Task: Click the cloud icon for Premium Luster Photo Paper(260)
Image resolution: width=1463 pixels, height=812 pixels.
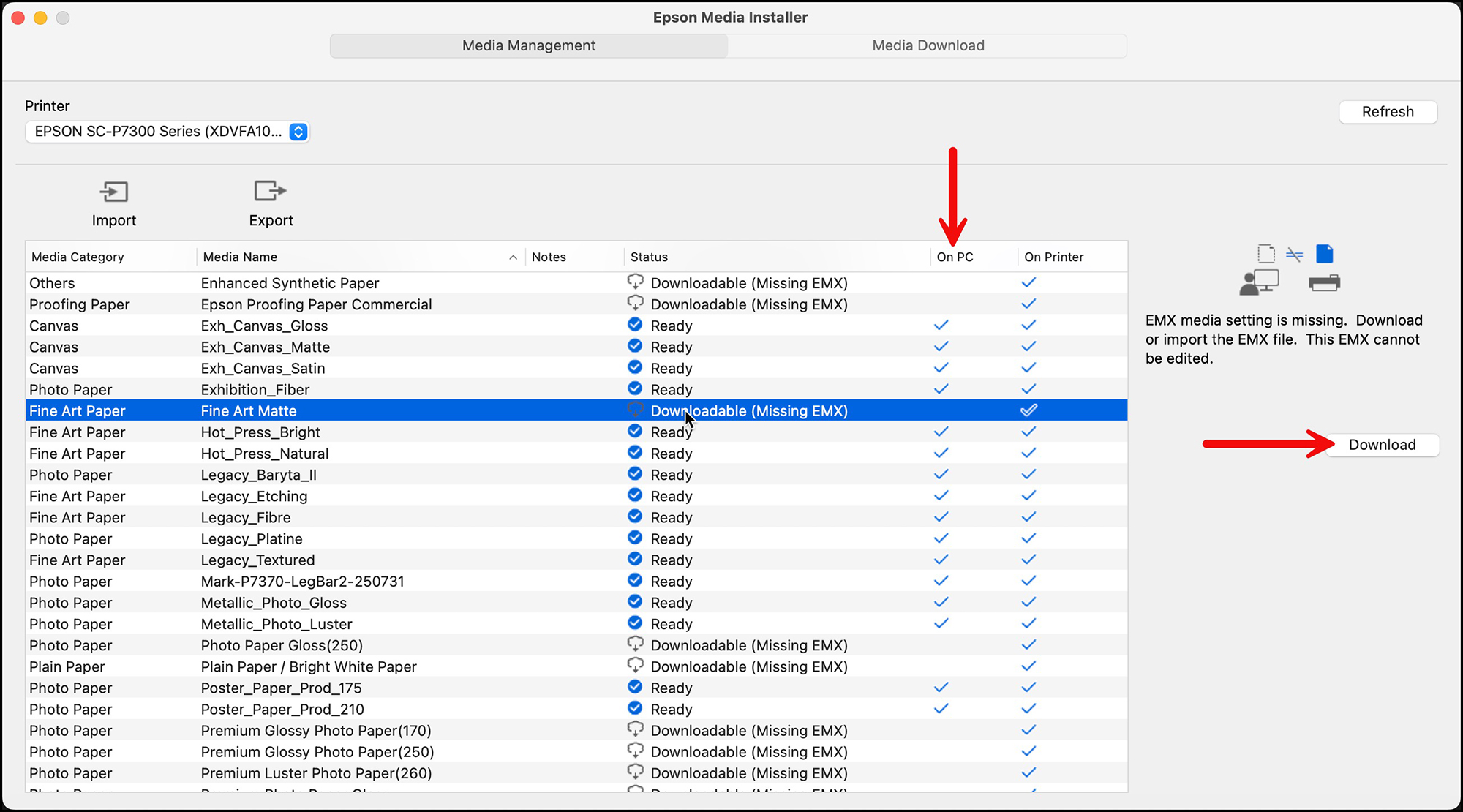Action: coord(635,772)
